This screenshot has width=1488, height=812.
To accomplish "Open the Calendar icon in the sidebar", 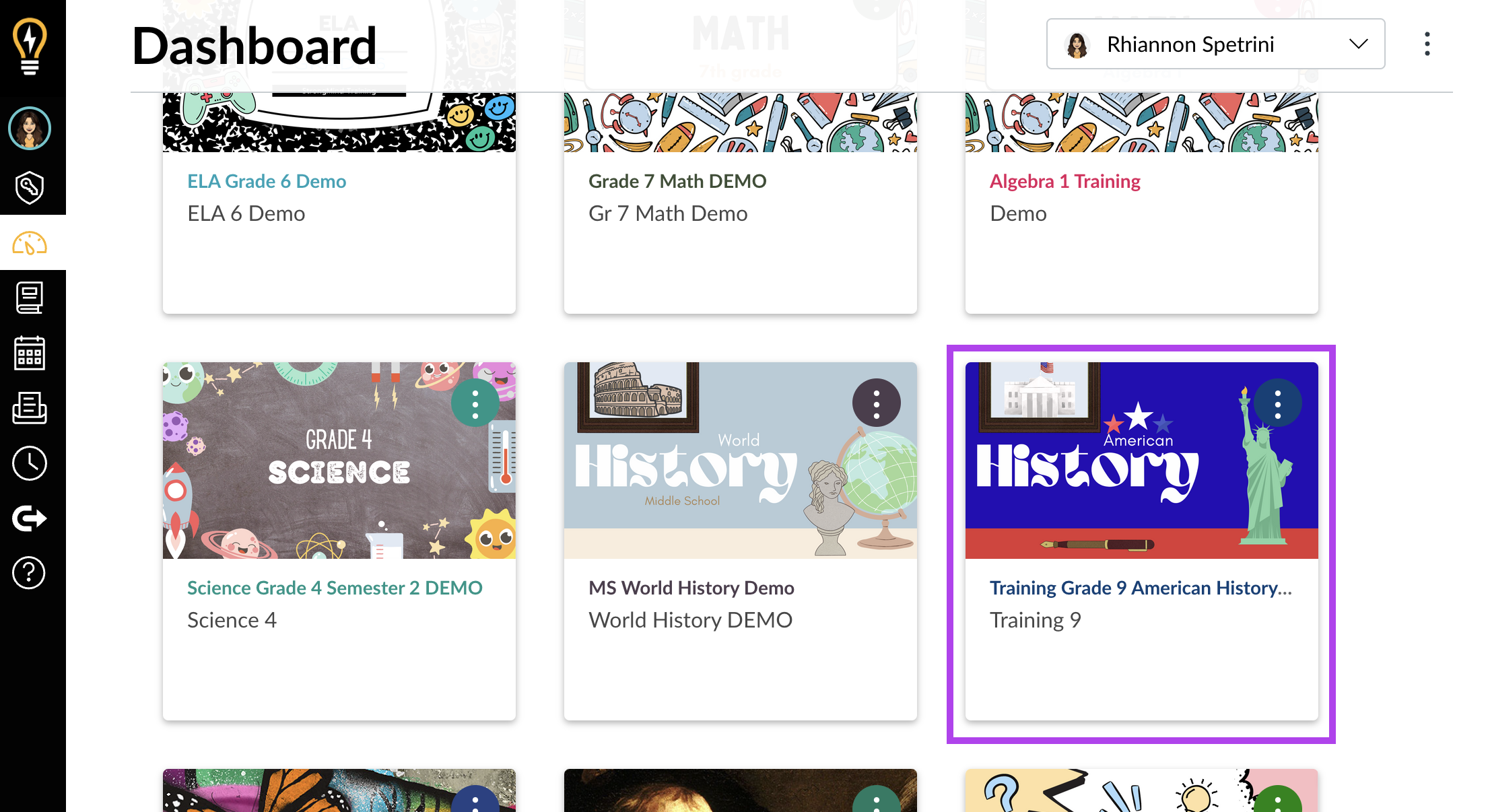I will pyautogui.click(x=30, y=353).
